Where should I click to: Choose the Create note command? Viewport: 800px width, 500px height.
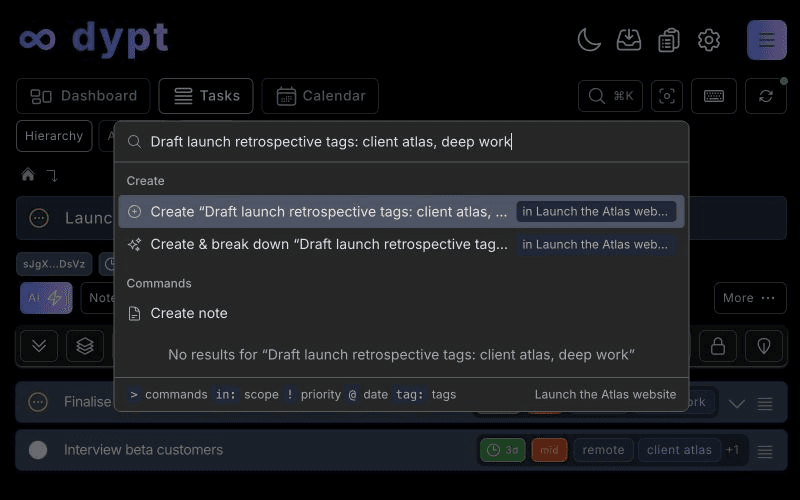pos(402,313)
